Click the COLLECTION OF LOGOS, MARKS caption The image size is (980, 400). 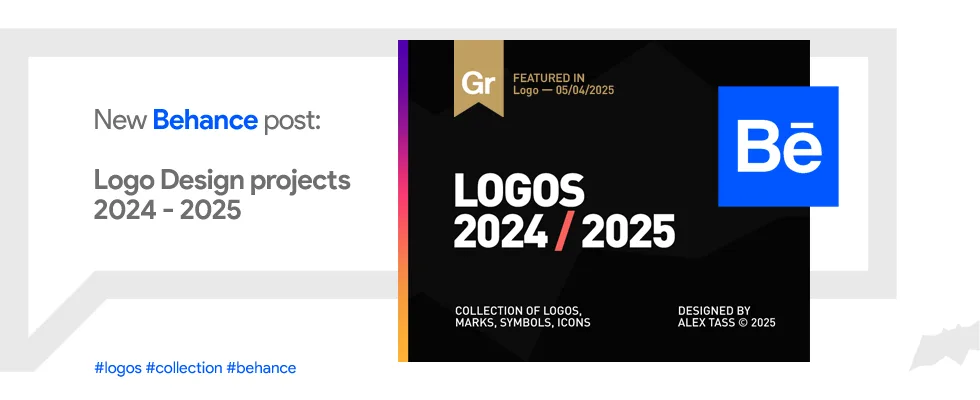pos(522,317)
